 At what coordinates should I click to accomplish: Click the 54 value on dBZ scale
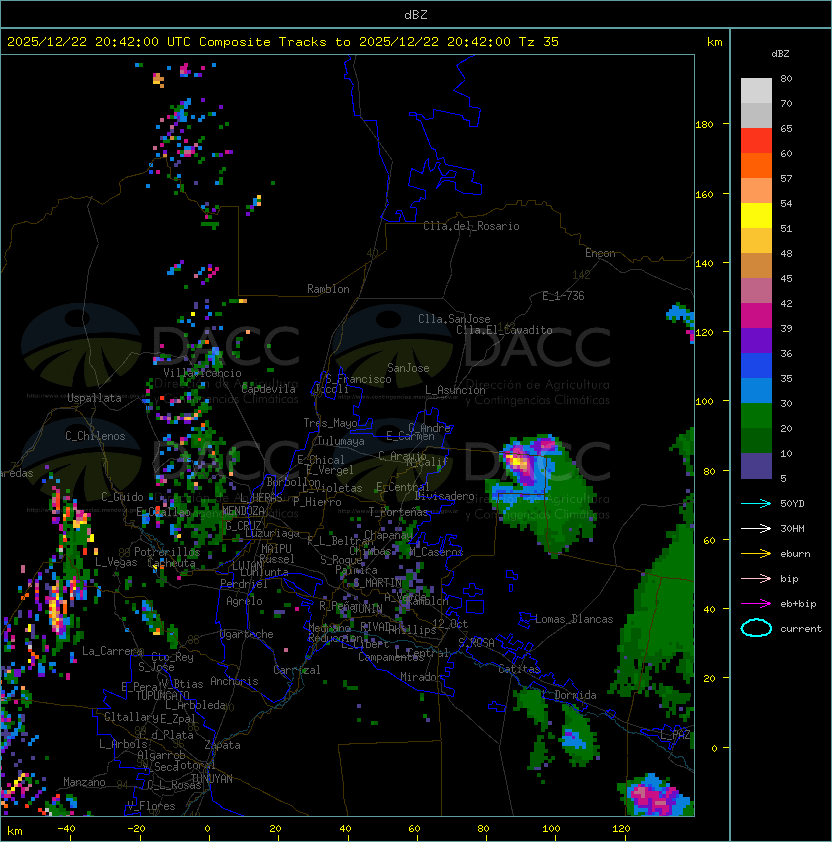click(x=786, y=203)
